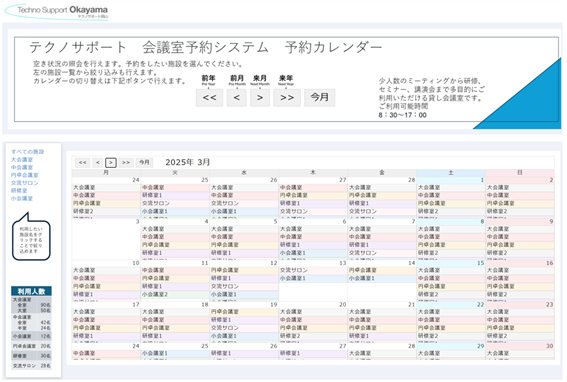Screen dimensions: 567x382
Task: Click the 2025年 3月 calendar title
Action: (x=188, y=162)
